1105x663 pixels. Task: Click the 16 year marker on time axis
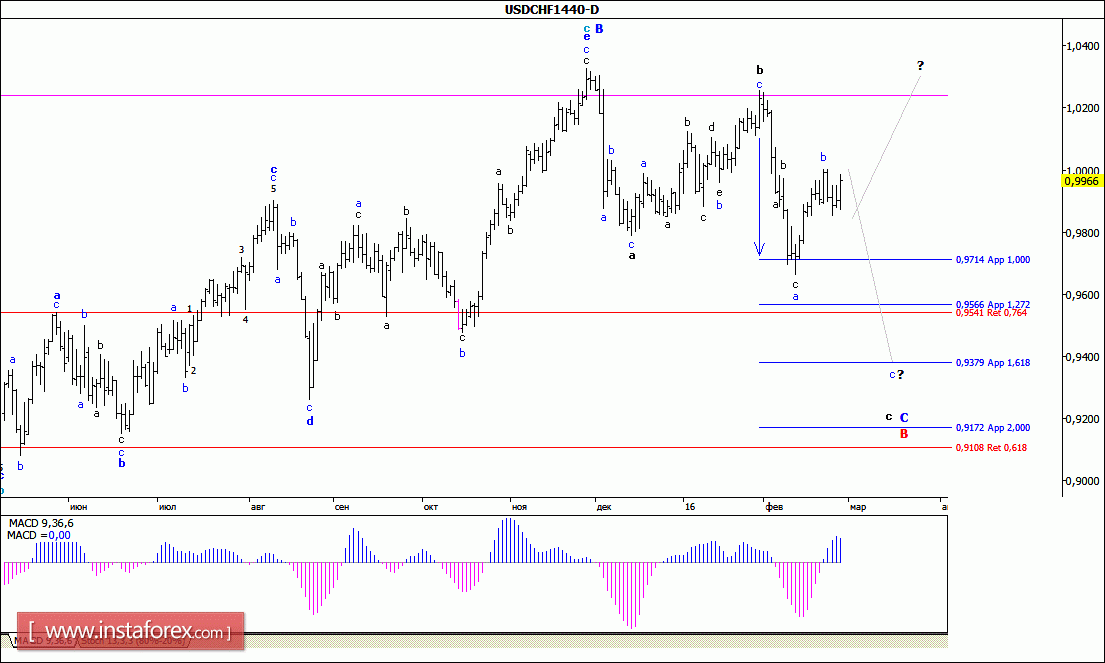pyautogui.click(x=690, y=507)
